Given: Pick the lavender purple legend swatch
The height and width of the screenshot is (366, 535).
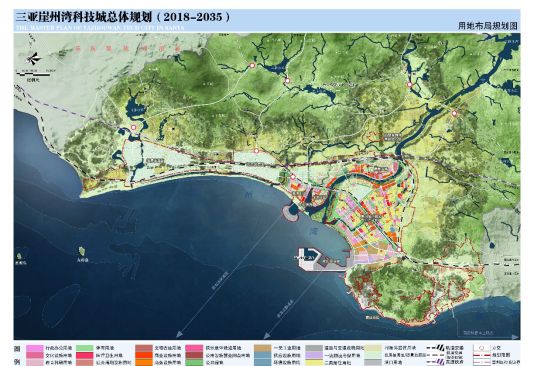Looking at the screenshot, I should point(314,355).
